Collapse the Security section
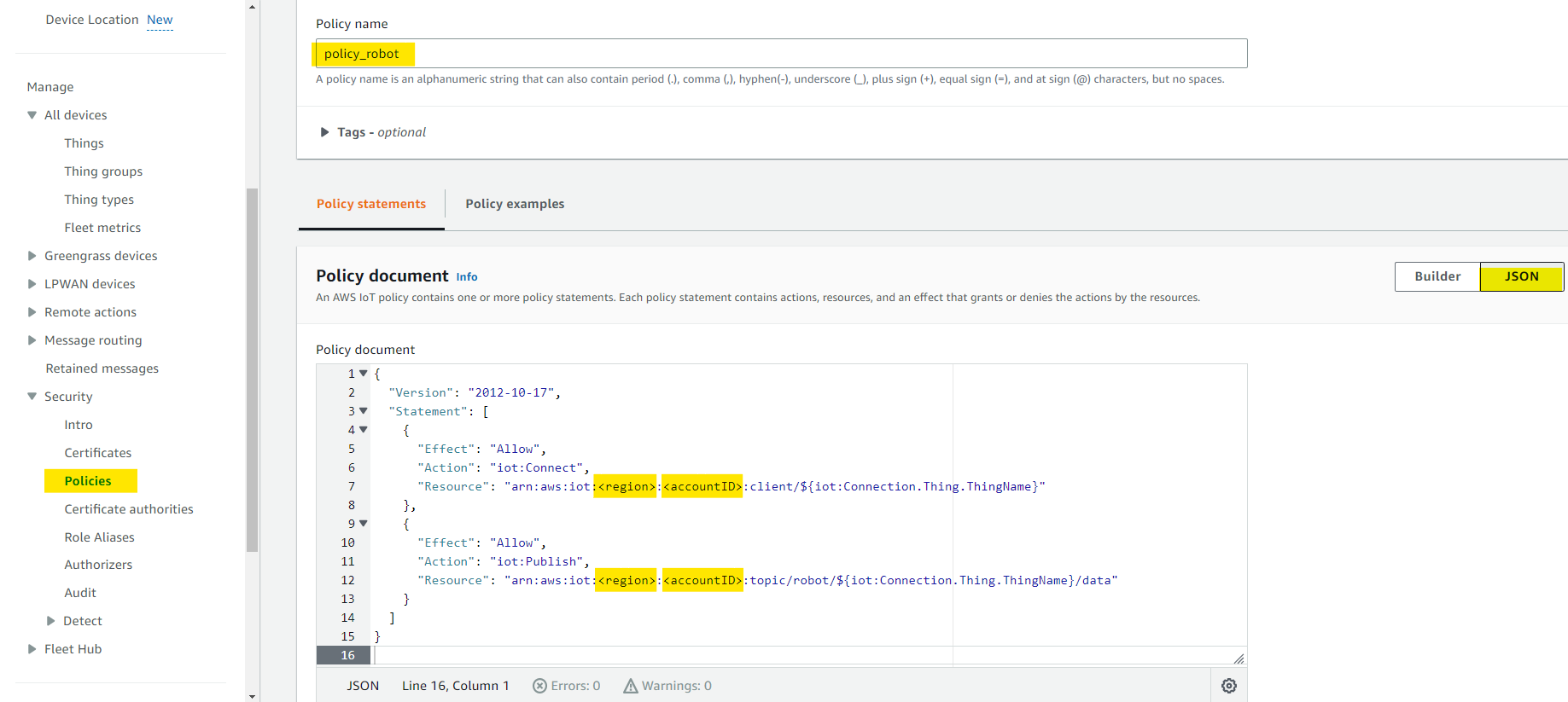 pos(32,397)
